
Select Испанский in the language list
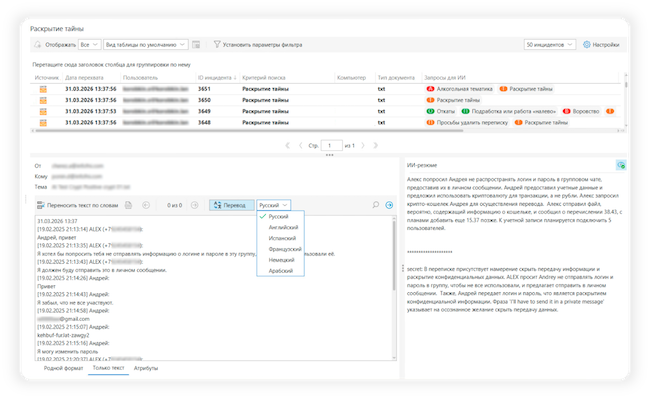281,238
